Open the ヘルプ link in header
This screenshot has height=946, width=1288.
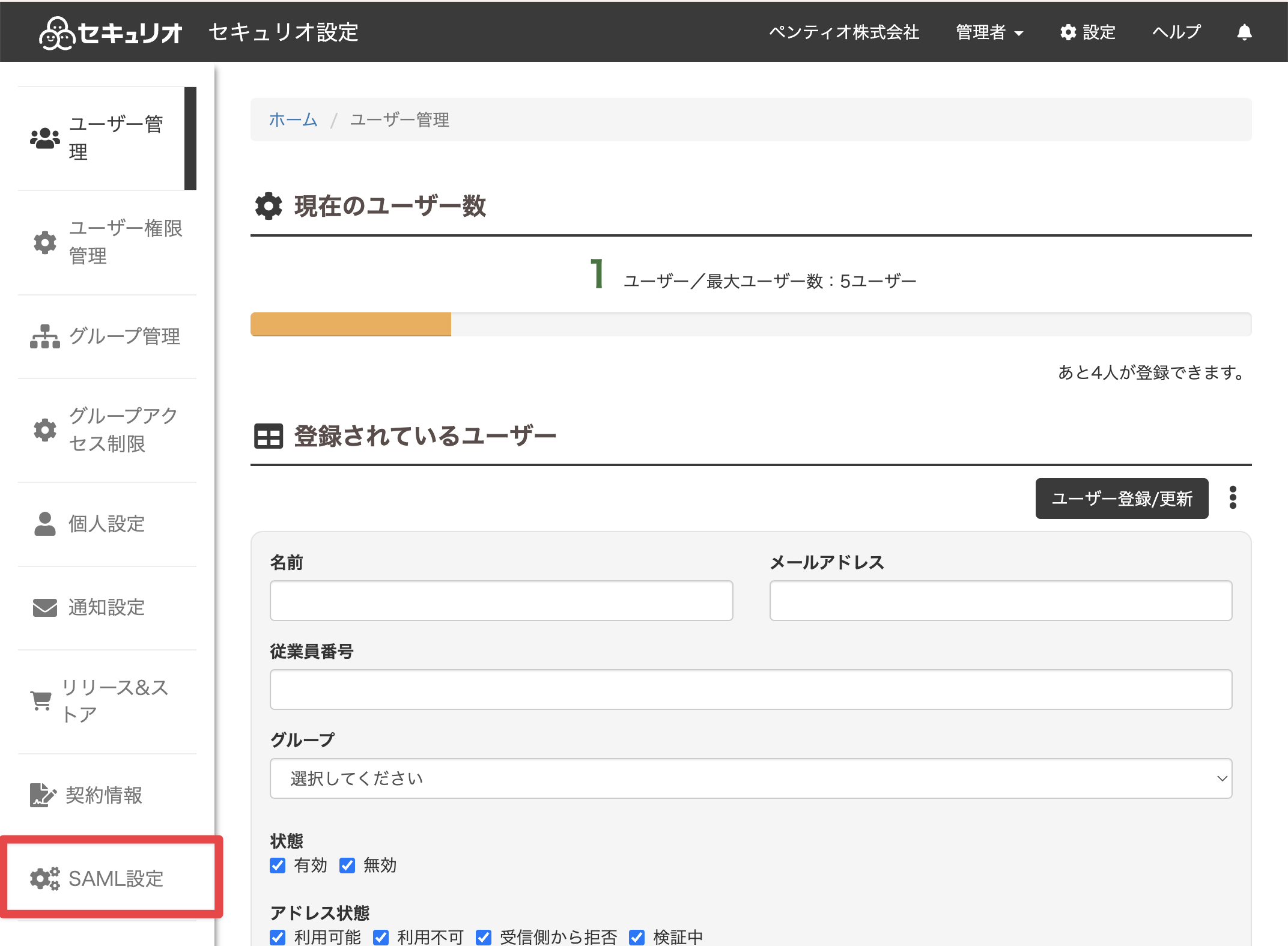coord(1176,32)
